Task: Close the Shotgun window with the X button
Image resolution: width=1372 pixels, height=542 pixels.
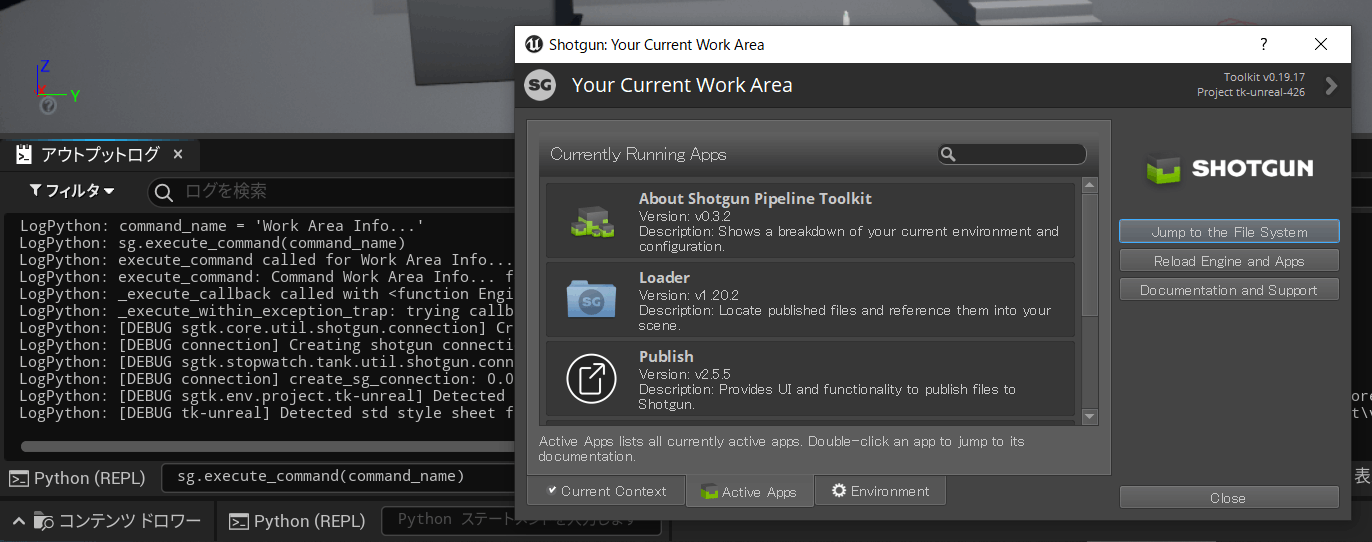Action: tap(1321, 44)
